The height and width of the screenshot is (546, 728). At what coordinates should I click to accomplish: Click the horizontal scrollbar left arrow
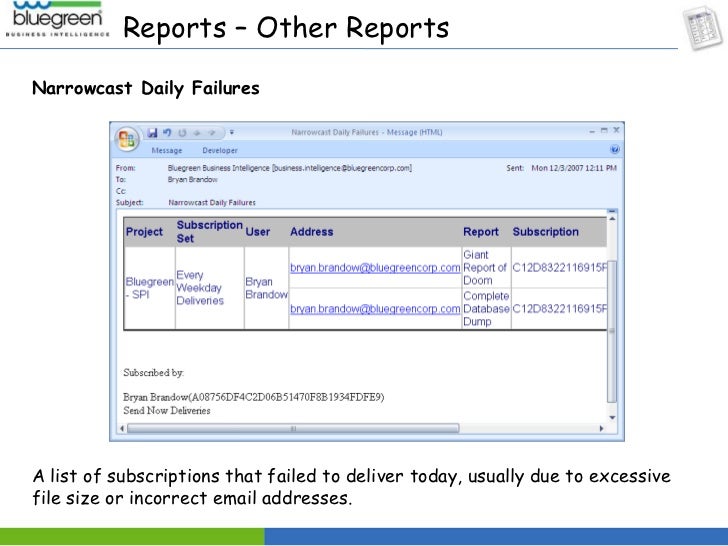click(122, 429)
